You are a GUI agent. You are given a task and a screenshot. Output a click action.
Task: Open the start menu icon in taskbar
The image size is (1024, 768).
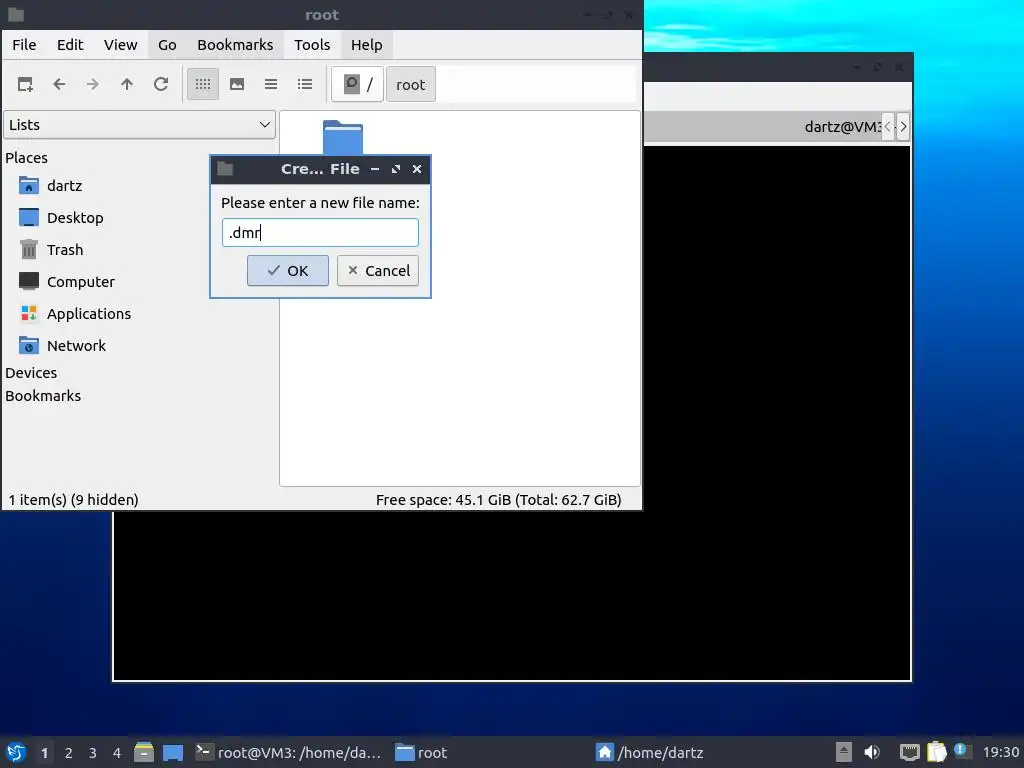pos(16,752)
